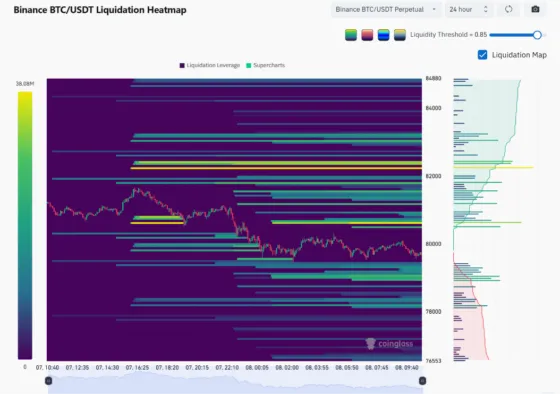Click the camera screenshot icon
The width and height of the screenshot is (560, 394).
(535, 10)
